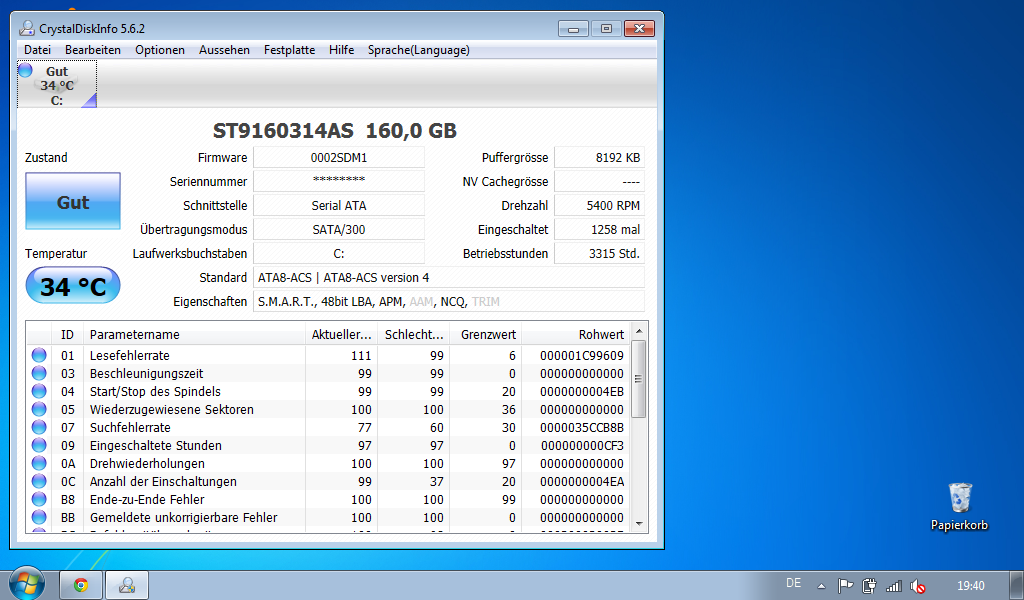Click the CrystalDiskInfo taskbar button
This screenshot has height=600, width=1024.
pos(127,585)
